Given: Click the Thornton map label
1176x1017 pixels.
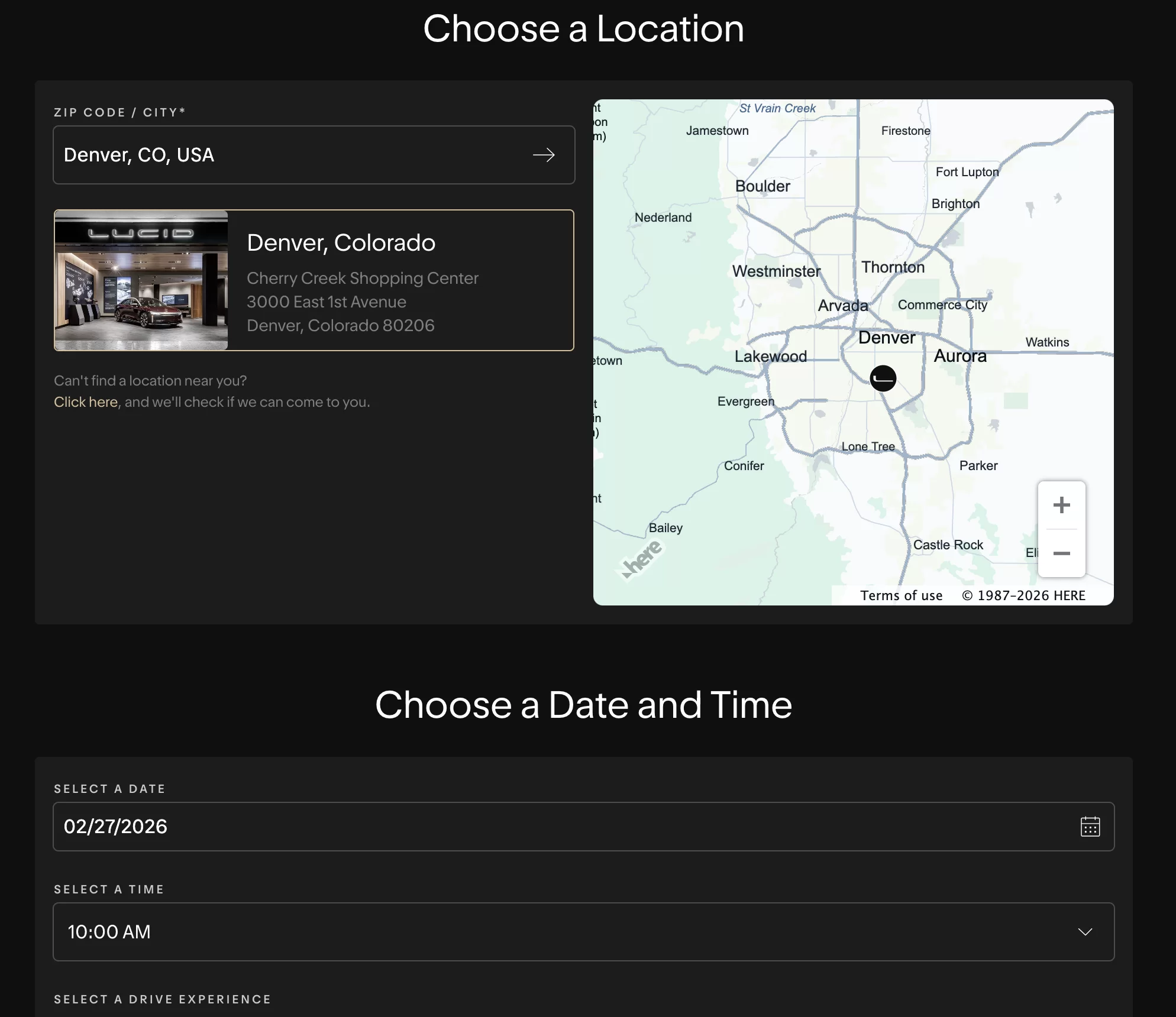Looking at the screenshot, I should click(893, 267).
